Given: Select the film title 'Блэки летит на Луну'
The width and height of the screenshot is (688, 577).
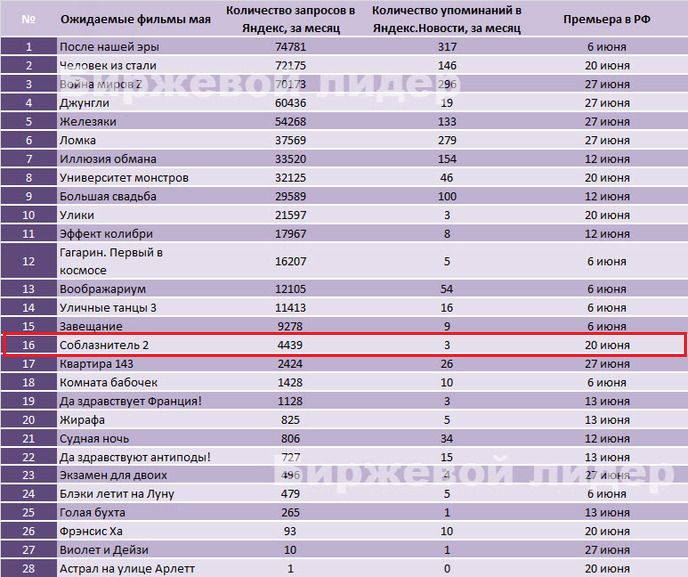Looking at the screenshot, I should tap(117, 494).
